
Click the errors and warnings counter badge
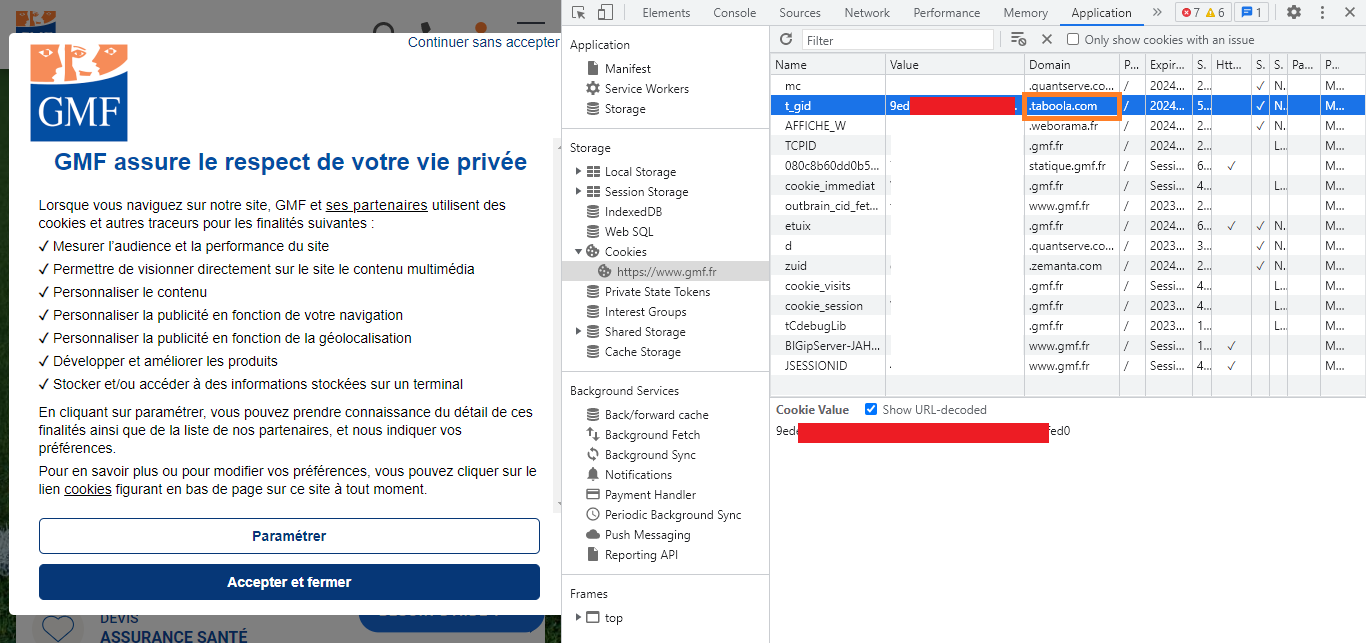1203,13
